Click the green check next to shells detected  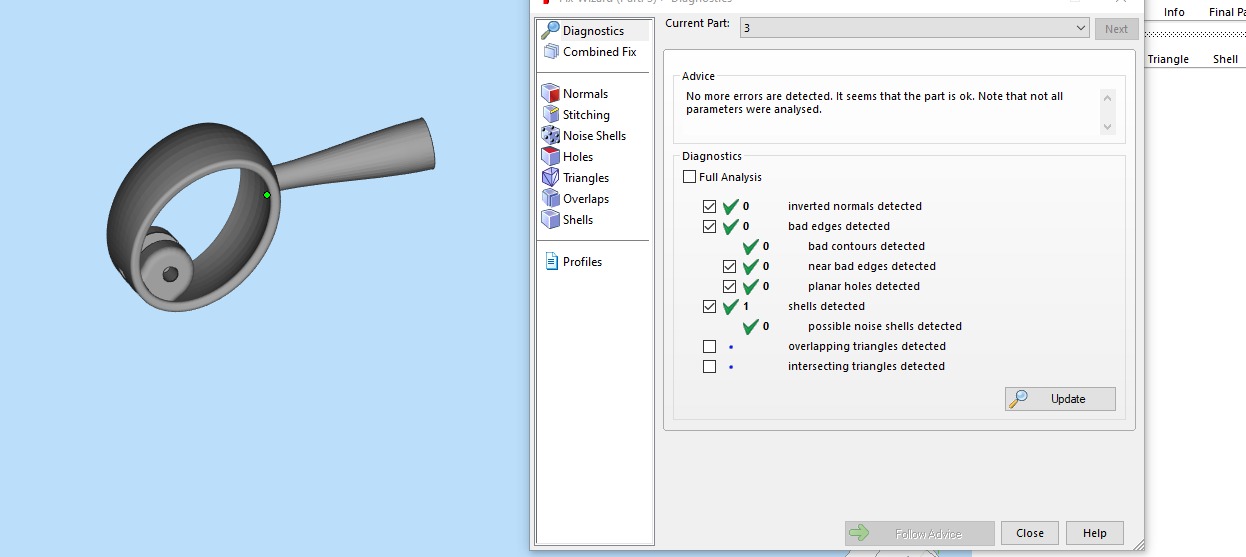(731, 306)
